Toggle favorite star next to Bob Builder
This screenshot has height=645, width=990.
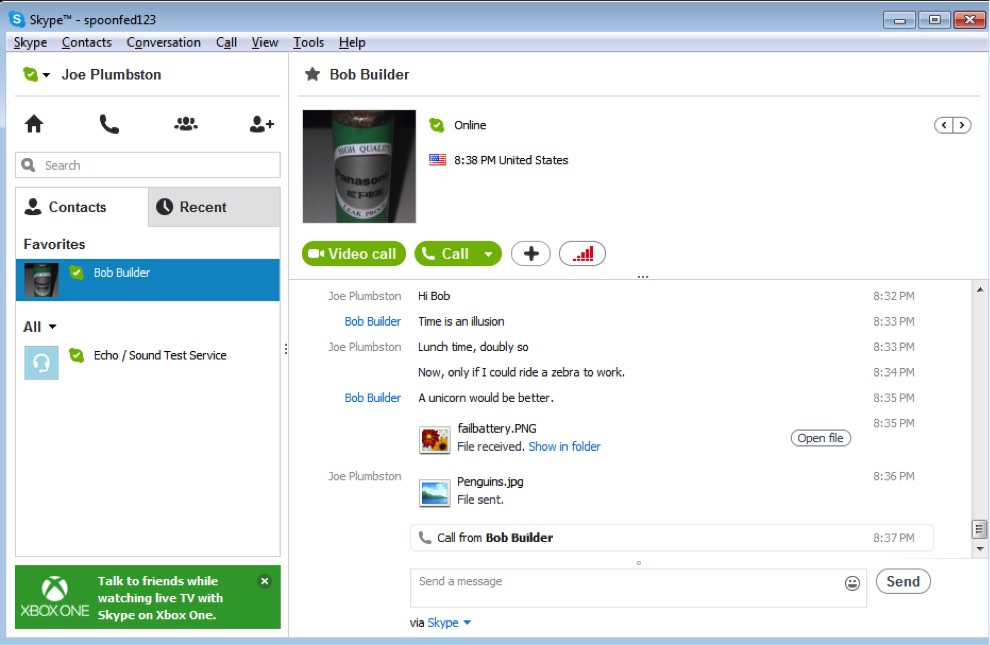(x=313, y=74)
